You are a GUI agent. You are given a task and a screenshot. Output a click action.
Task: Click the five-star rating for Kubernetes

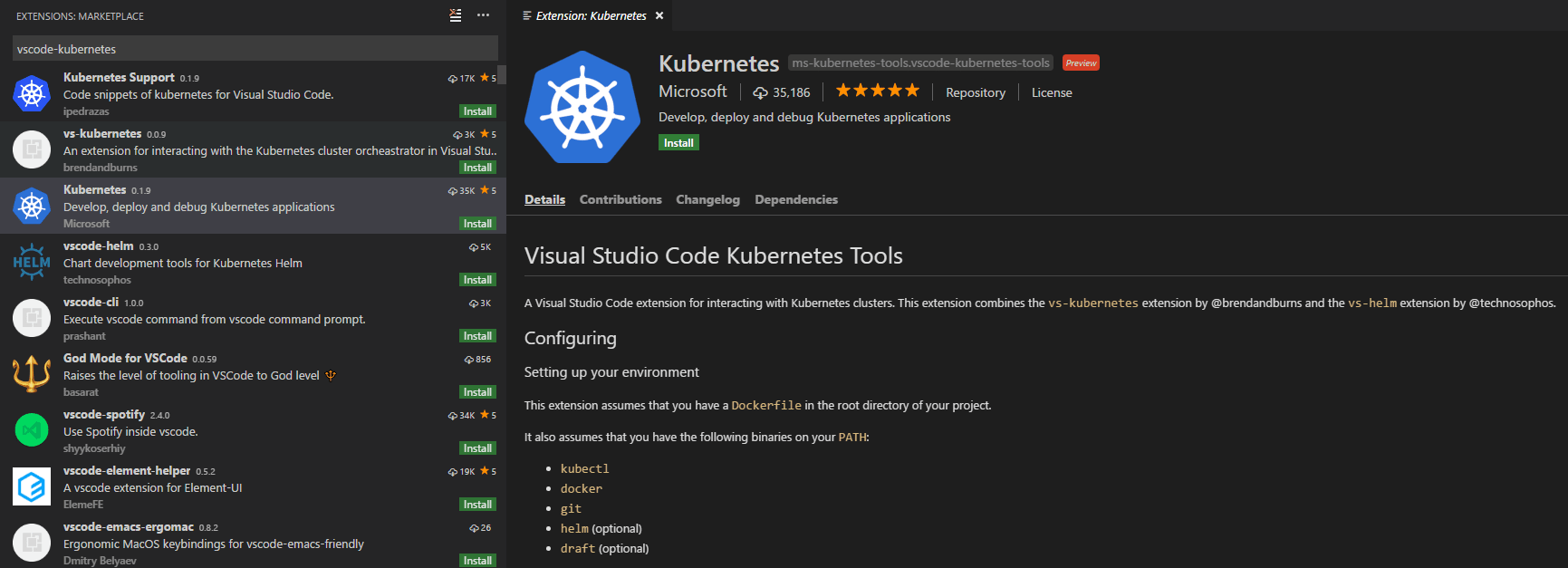pos(877,91)
